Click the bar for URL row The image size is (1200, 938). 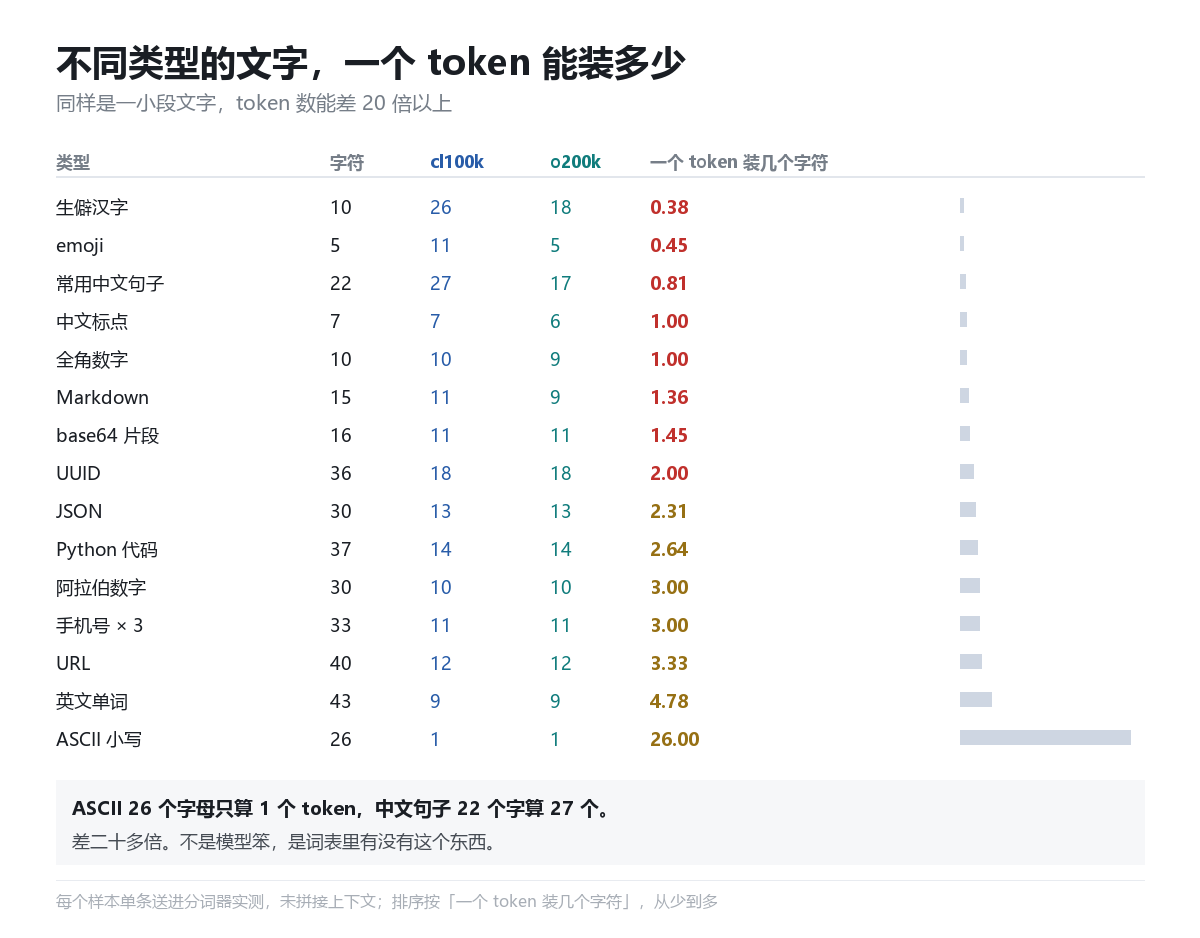point(971,662)
